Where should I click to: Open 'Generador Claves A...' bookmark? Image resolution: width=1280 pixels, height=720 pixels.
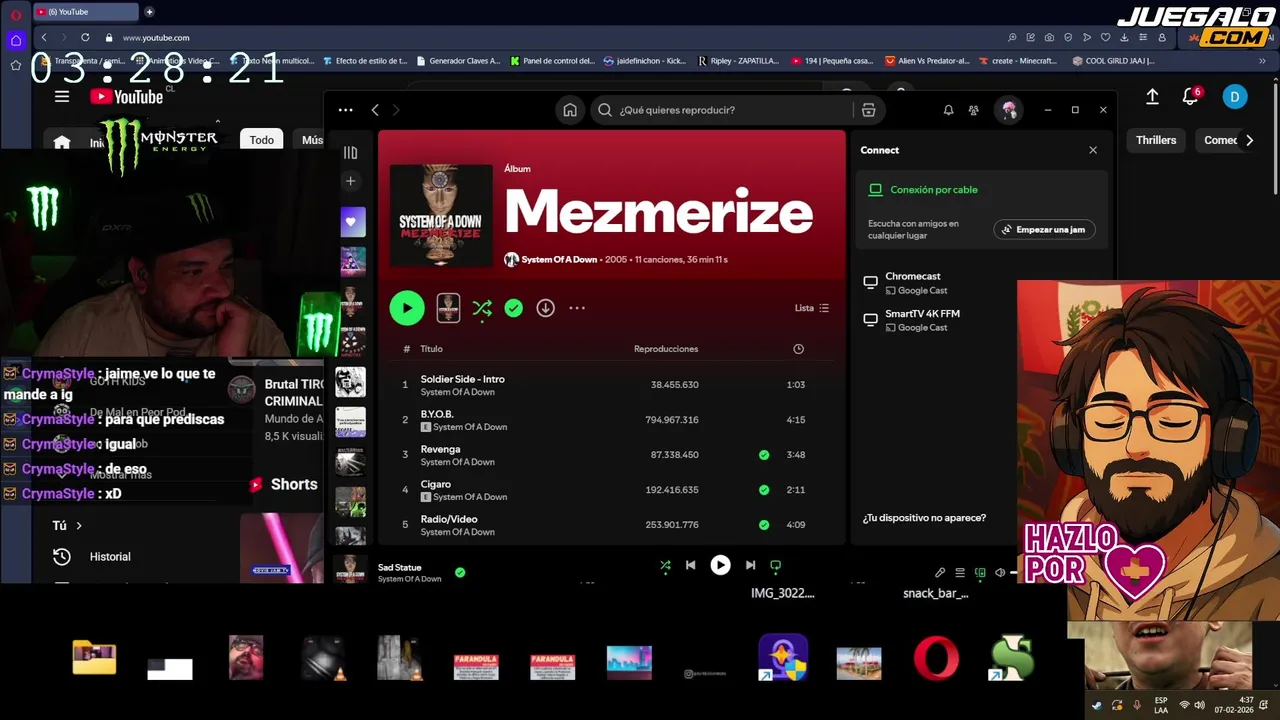pos(457,61)
